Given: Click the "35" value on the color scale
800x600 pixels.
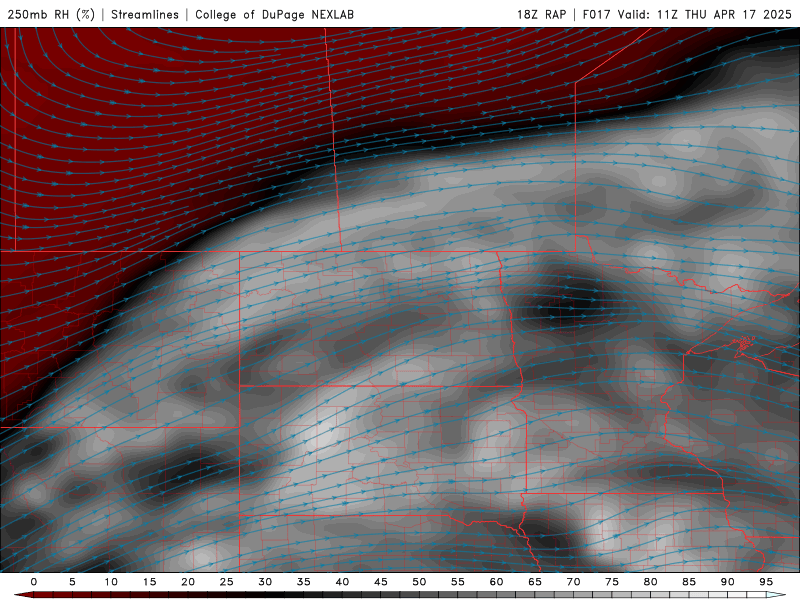Looking at the screenshot, I should tap(304, 582).
